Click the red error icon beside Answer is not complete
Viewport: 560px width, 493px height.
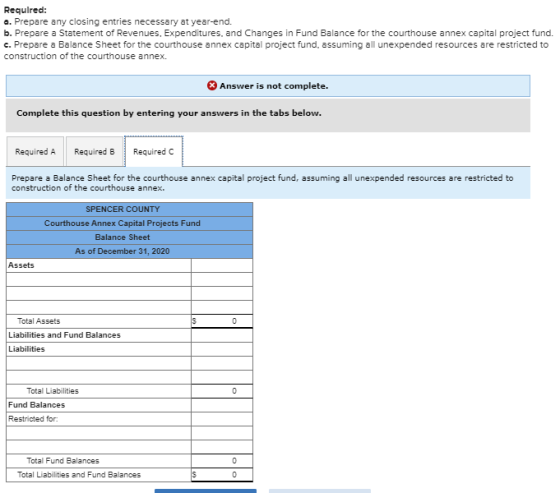(x=212, y=86)
